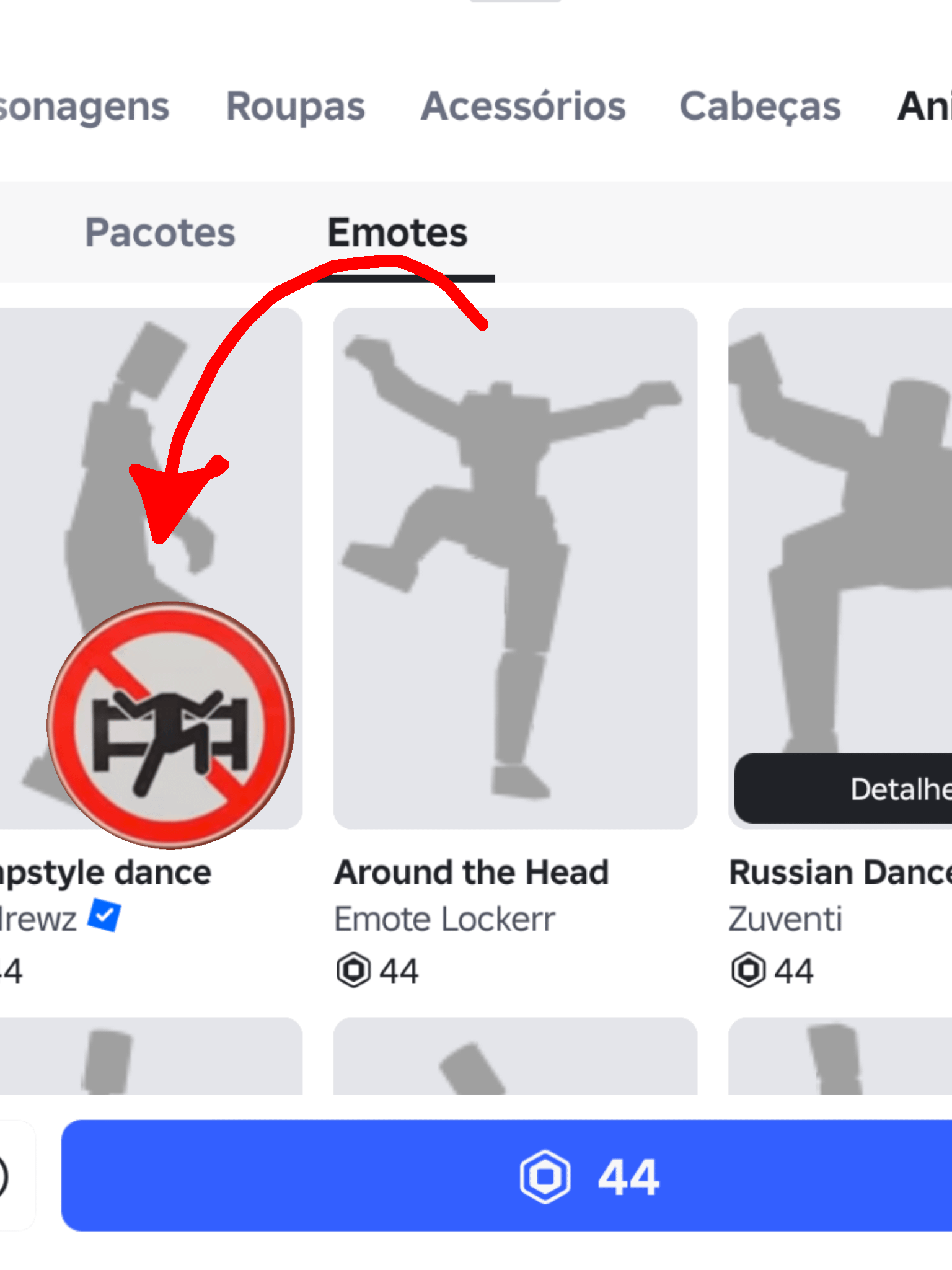
Task: Open the Acessórios tab
Action: [523, 107]
